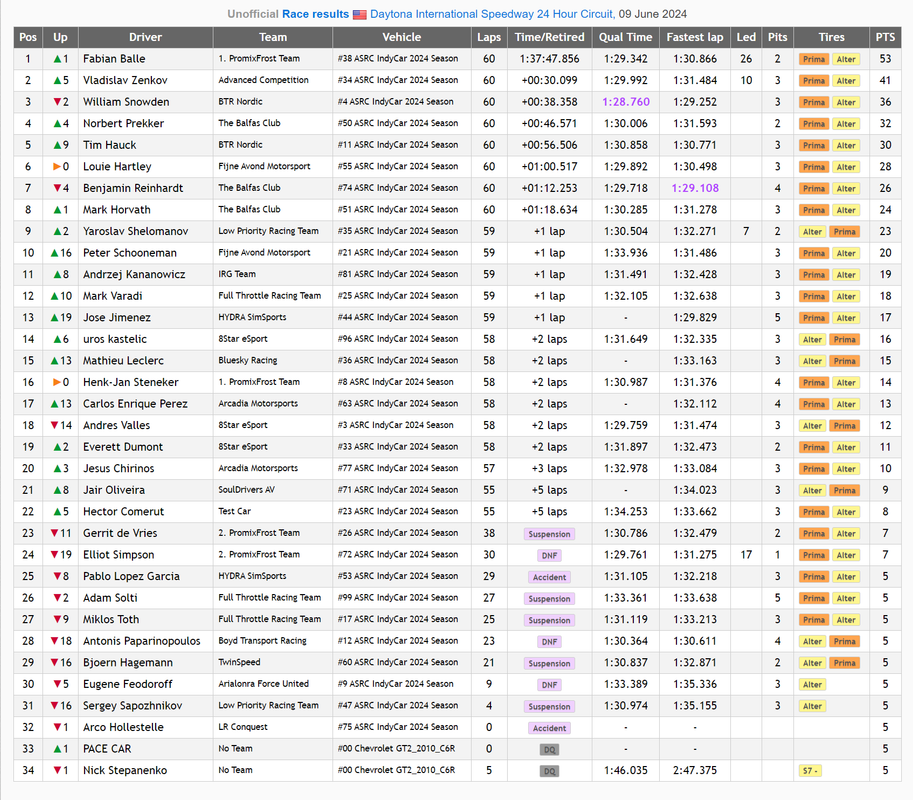913x800 pixels.
Task: Click team name Advanced Competition
Action: coord(263,80)
